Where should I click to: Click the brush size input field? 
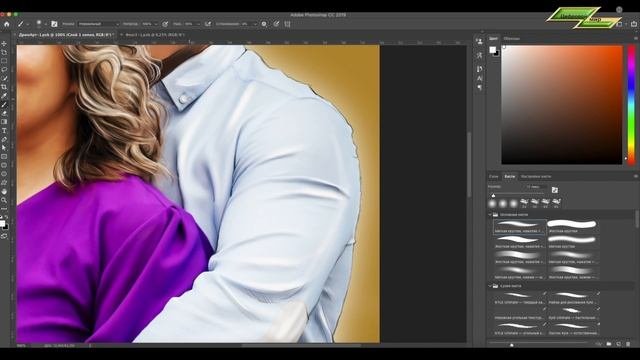(x=536, y=187)
